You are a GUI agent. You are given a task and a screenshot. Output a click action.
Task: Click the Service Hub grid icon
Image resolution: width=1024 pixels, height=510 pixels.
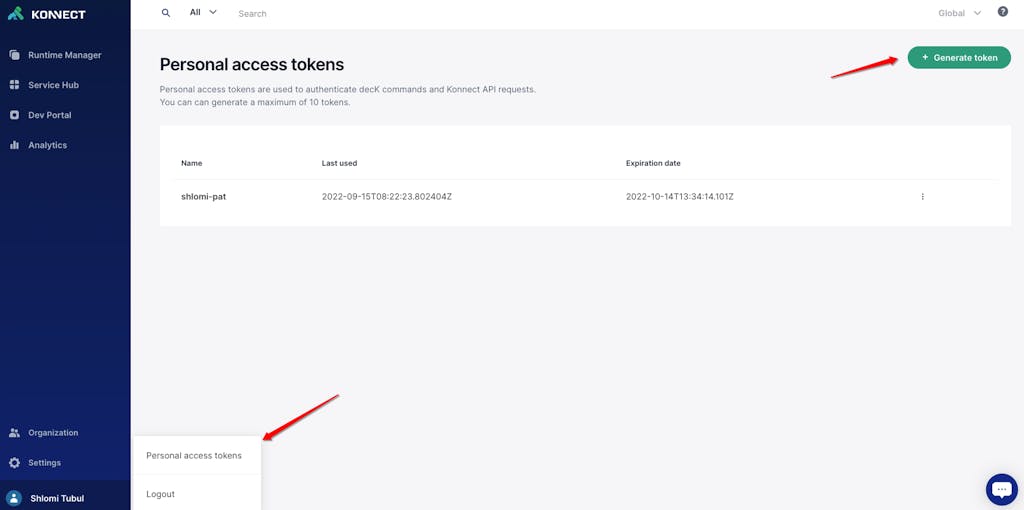[x=15, y=85]
